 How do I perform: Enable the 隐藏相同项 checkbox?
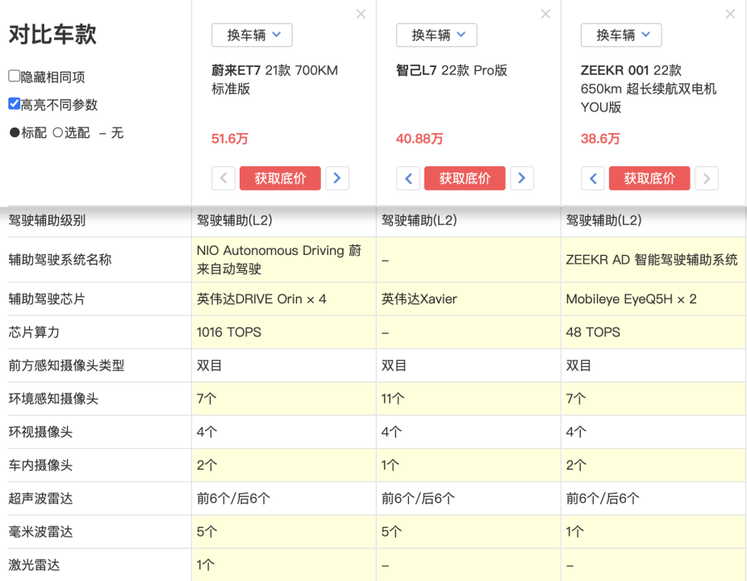(14, 76)
